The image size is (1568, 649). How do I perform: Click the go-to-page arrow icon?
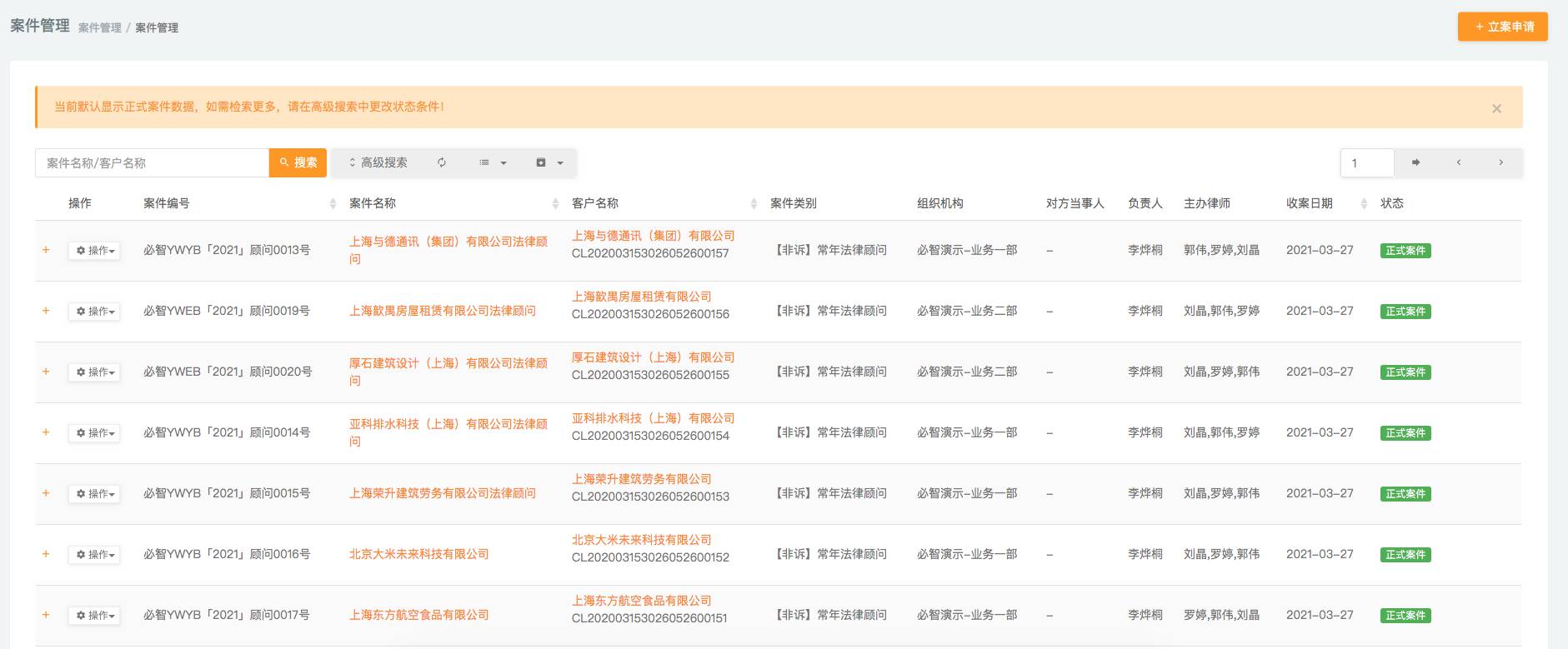click(1415, 162)
